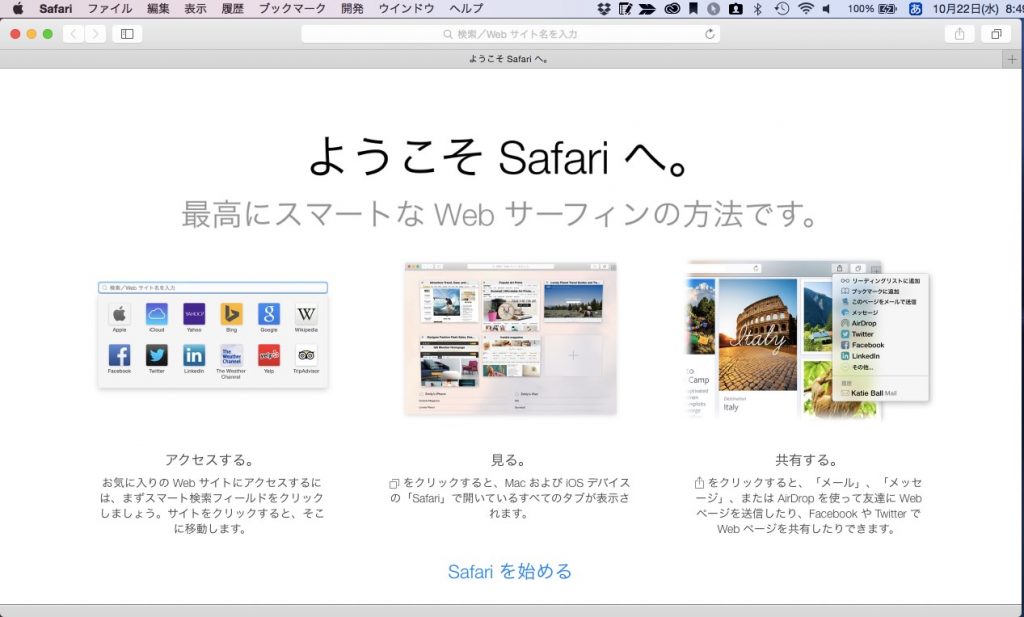1024x617 pixels.
Task: Click the LinkedIn icon in favorites illustration
Action: pos(194,355)
